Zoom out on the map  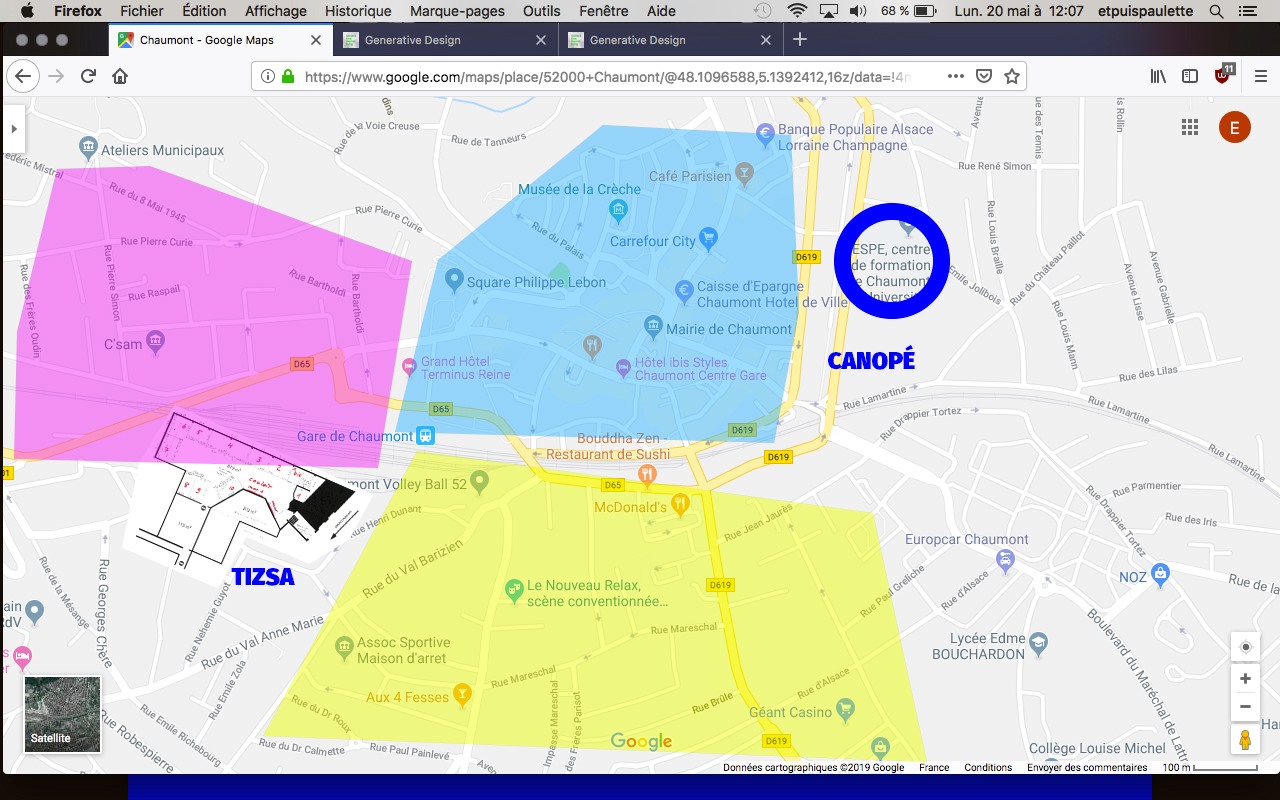(x=1245, y=706)
